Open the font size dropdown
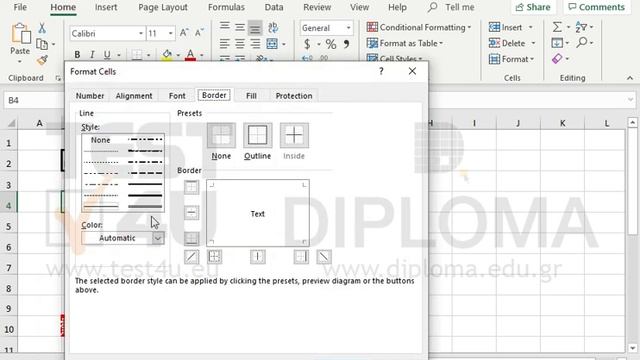640x360 pixels. click(171, 33)
